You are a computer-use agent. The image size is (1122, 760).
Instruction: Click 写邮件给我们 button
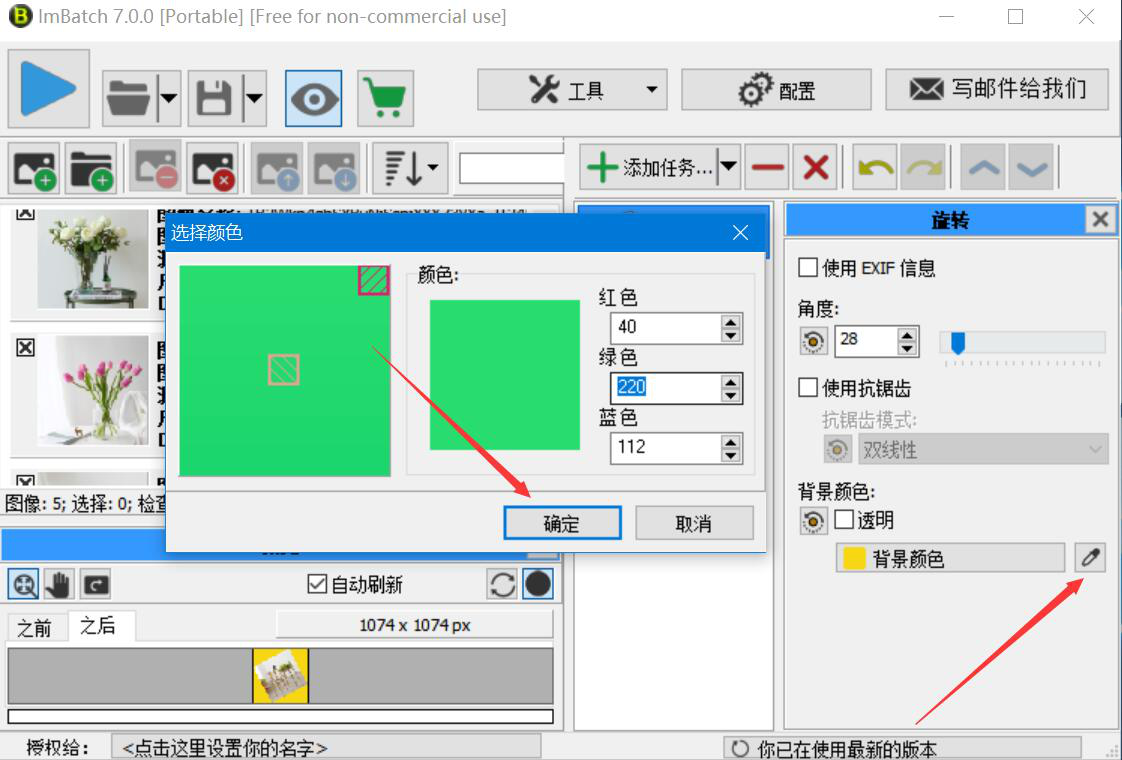[997, 89]
